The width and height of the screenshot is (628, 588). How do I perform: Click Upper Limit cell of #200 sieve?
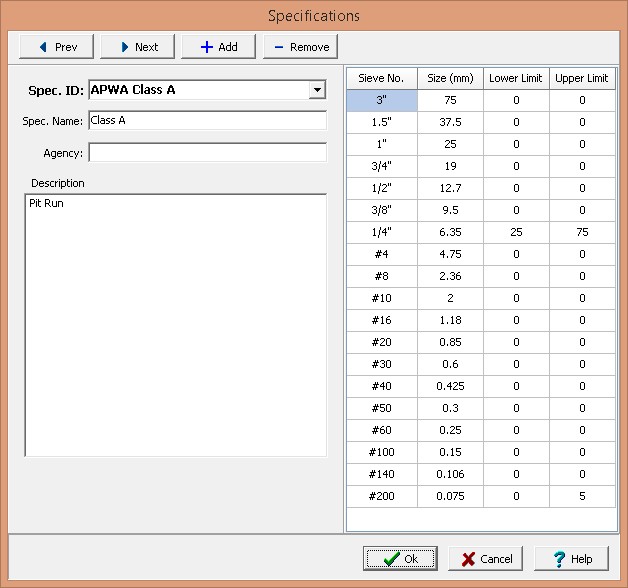582,496
